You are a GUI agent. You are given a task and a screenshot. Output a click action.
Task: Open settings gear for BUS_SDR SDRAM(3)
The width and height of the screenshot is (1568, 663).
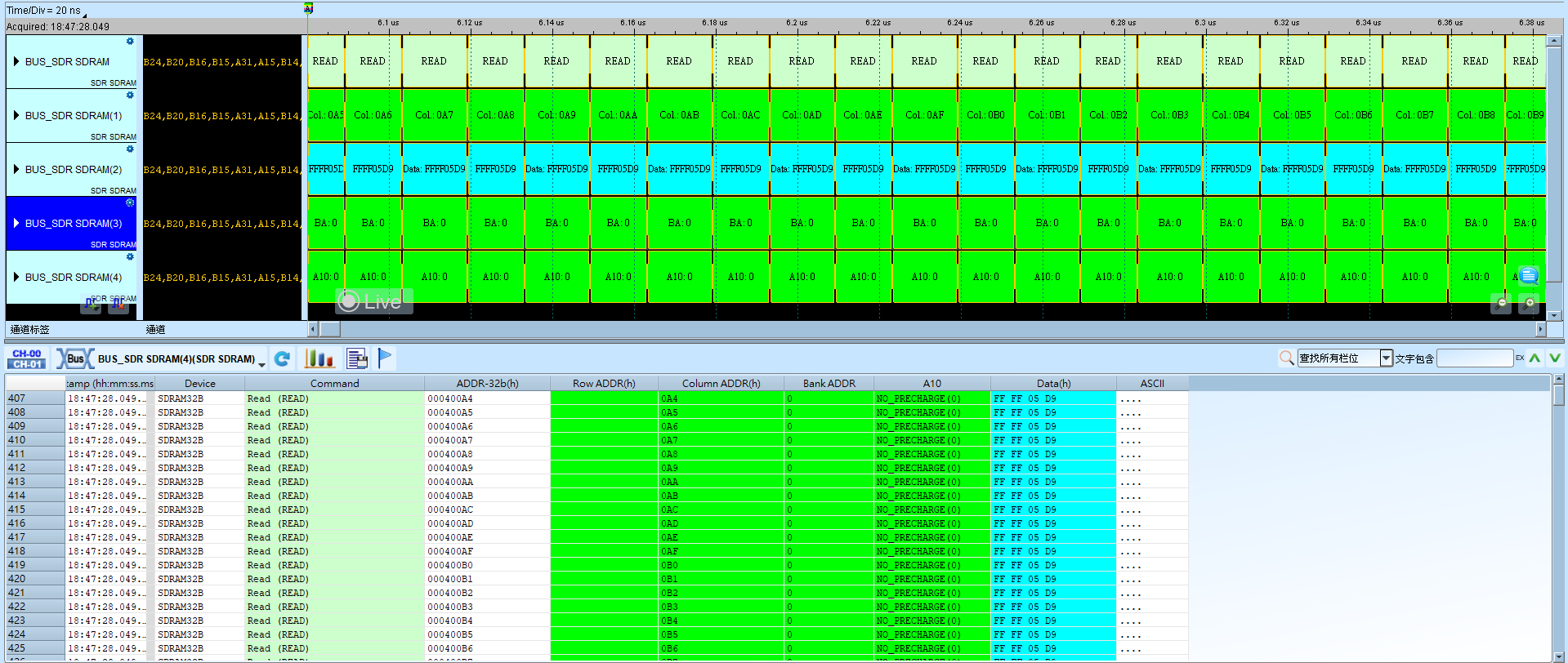click(x=130, y=202)
